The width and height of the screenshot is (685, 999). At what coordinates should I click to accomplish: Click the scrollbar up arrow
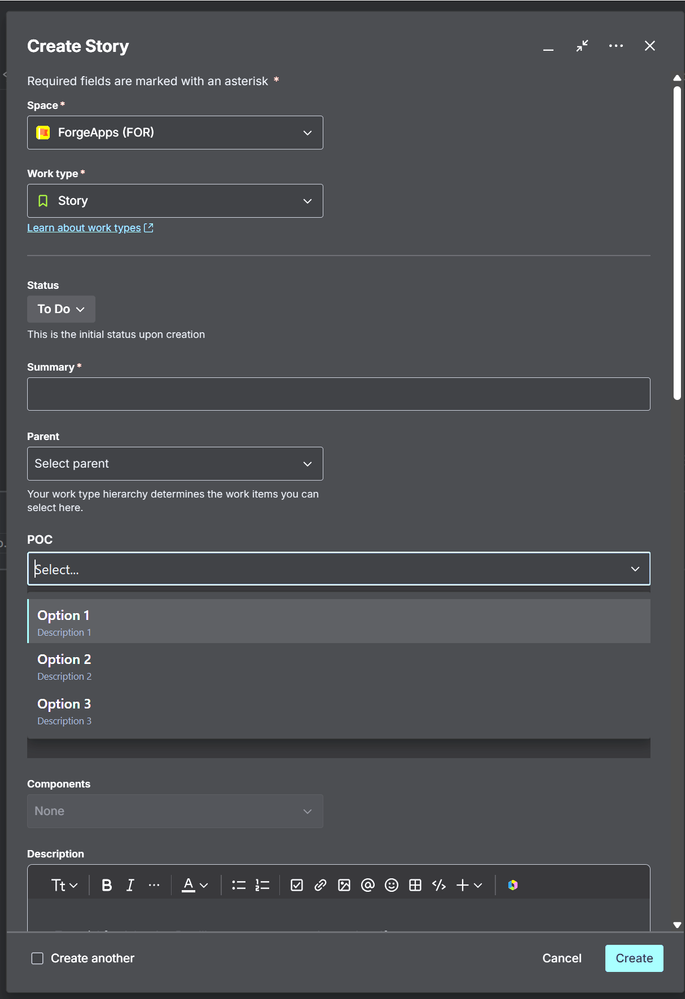pyautogui.click(x=677, y=78)
